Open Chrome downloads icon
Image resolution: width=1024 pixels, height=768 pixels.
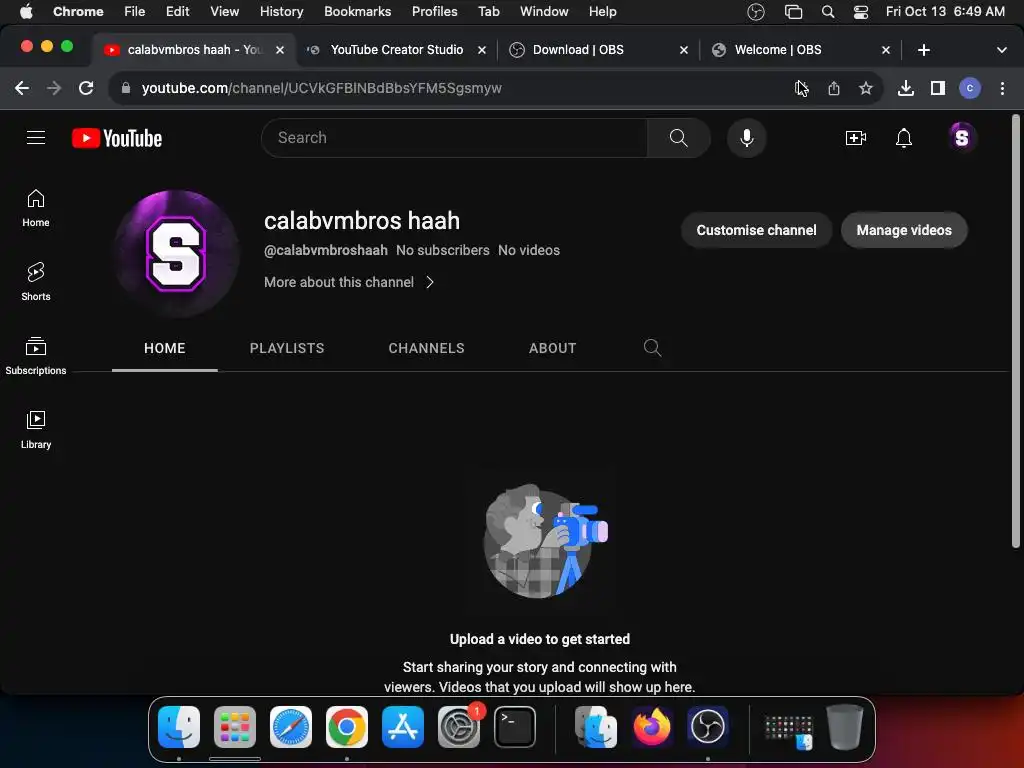(906, 88)
